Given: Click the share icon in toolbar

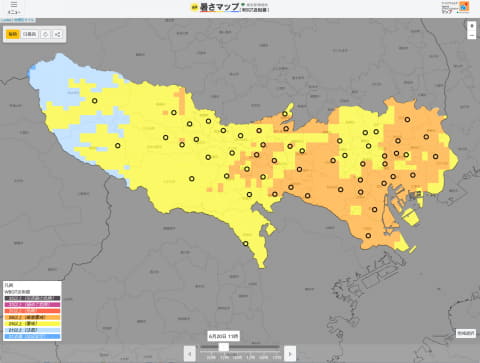Looking at the screenshot, I should pos(58,34).
